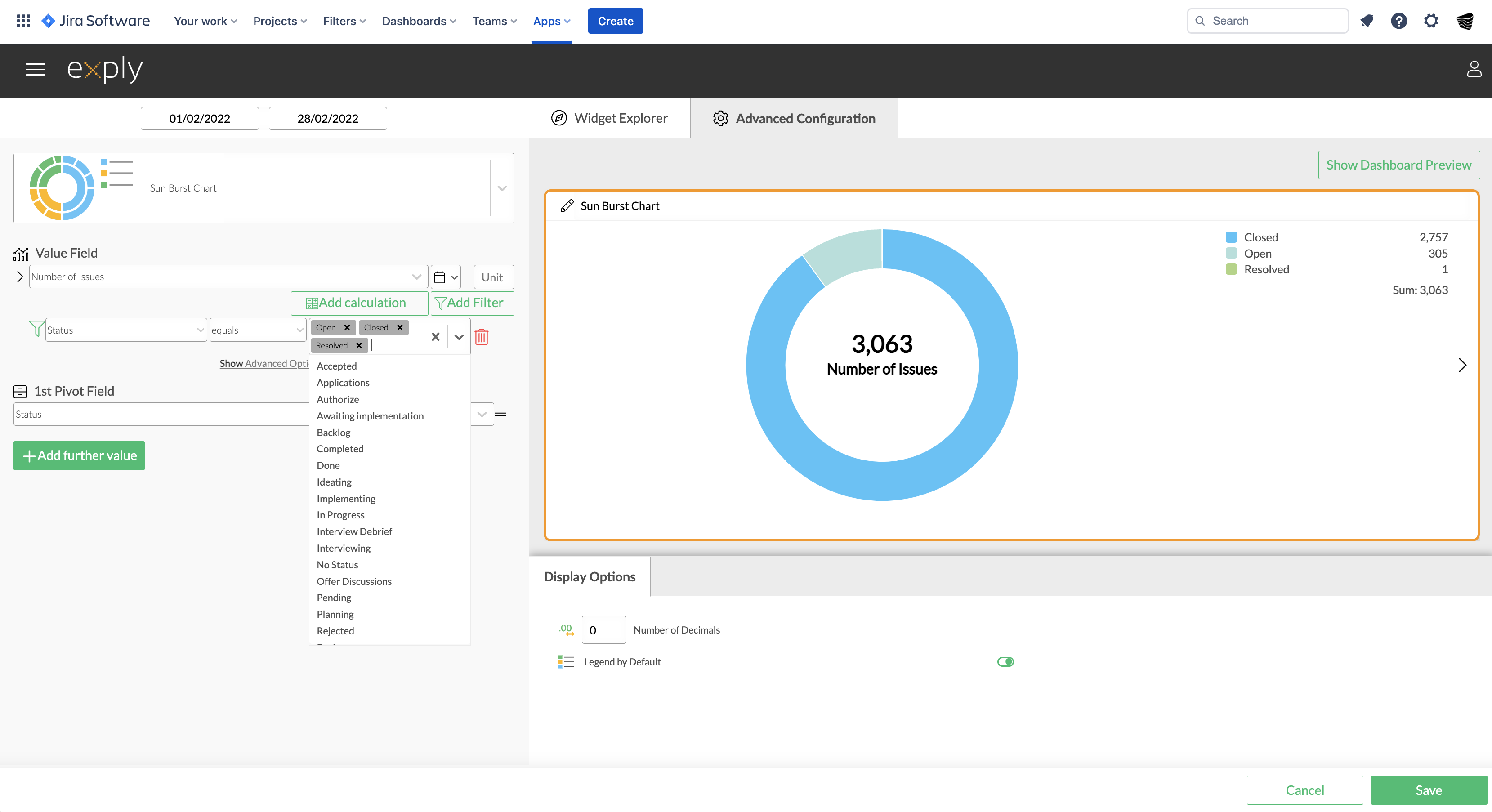Delete the Status filter with the trash icon
The width and height of the screenshot is (1492, 812).
coord(481,336)
